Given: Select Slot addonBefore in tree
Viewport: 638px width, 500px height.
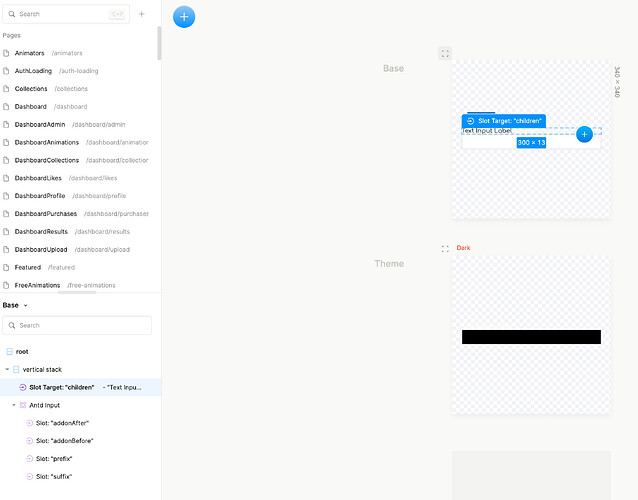Looking at the screenshot, I should [81, 441].
